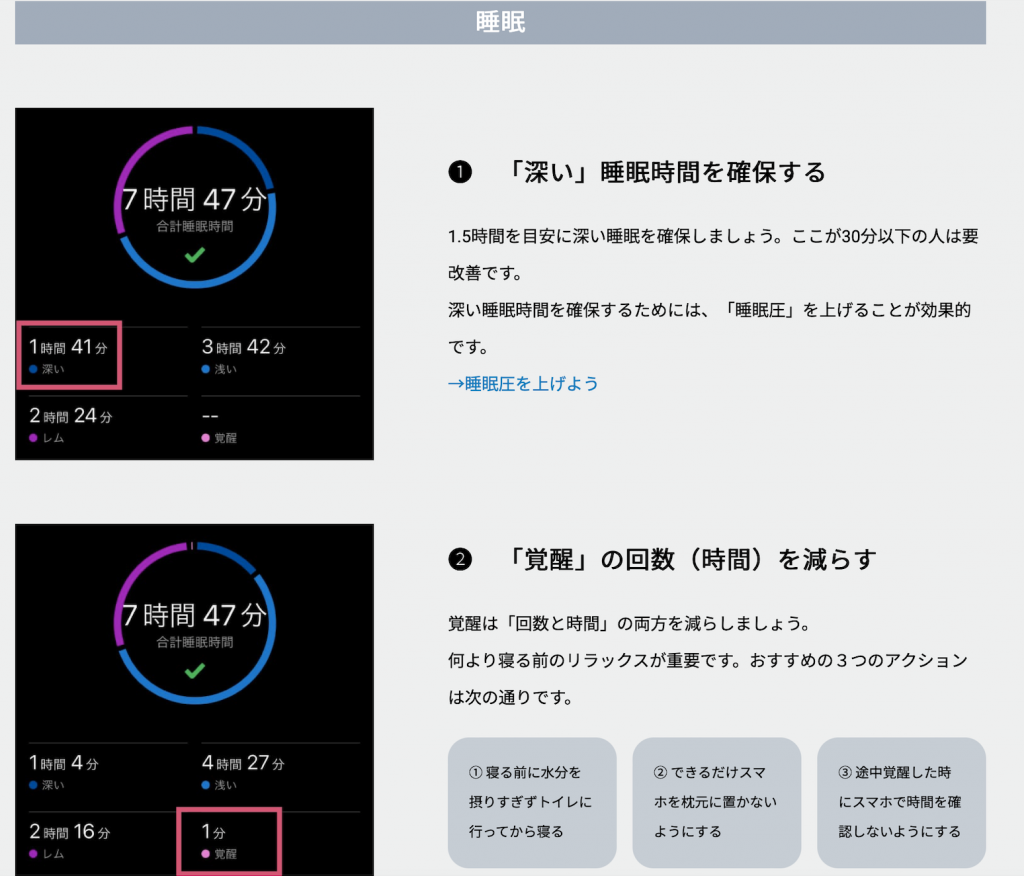Select the 4時間27分 浅い sleep stat

pyautogui.click(x=243, y=772)
